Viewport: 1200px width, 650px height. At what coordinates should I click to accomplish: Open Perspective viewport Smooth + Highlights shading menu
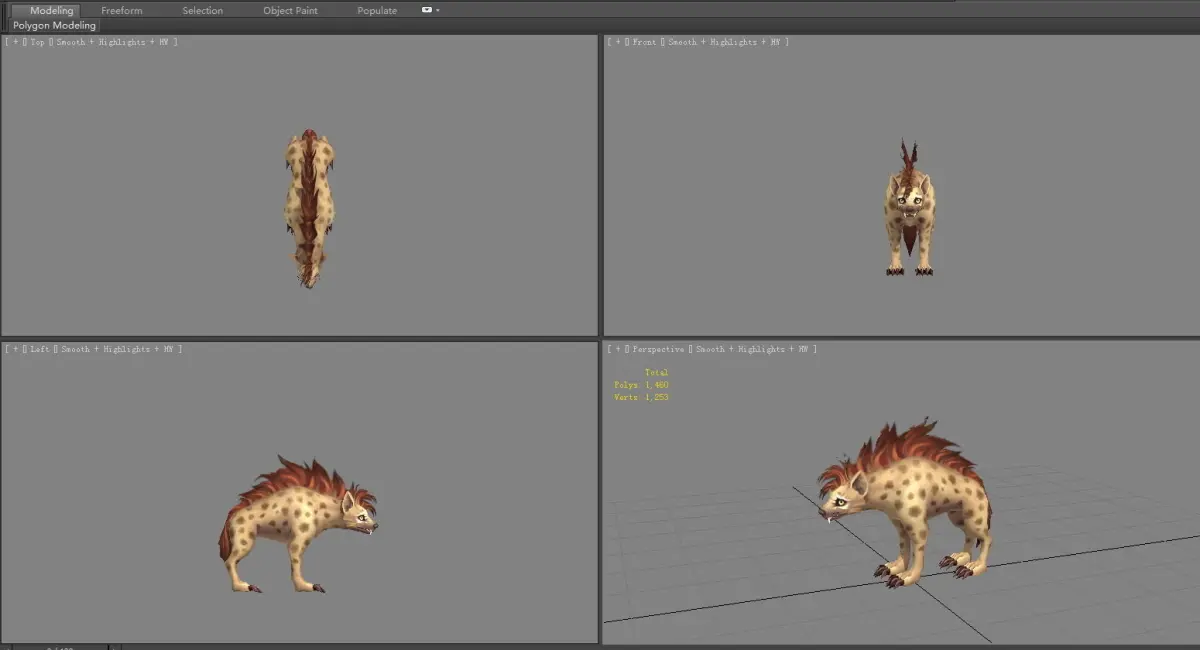(754, 349)
